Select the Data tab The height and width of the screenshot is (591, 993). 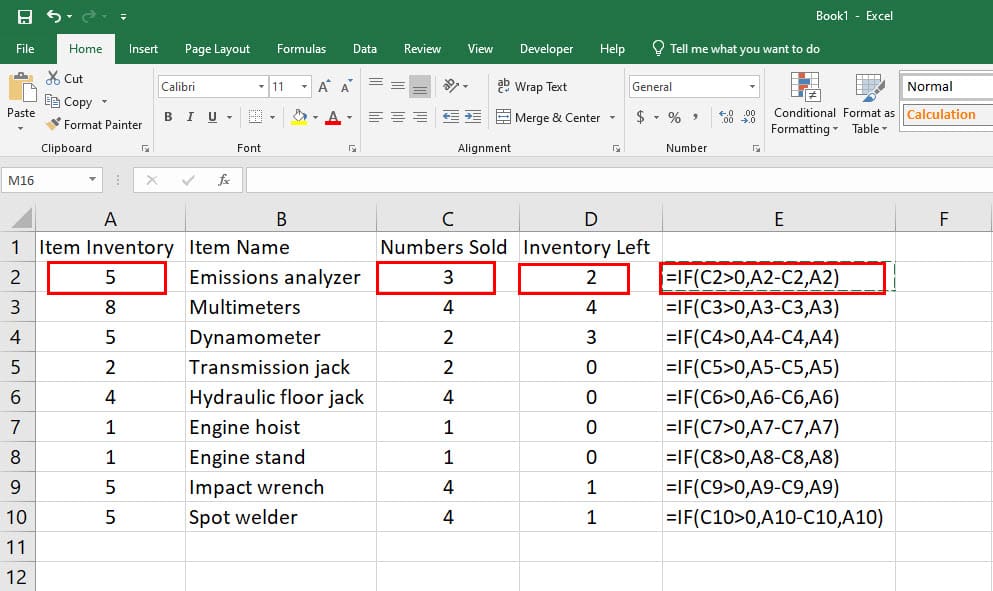[x=365, y=49]
